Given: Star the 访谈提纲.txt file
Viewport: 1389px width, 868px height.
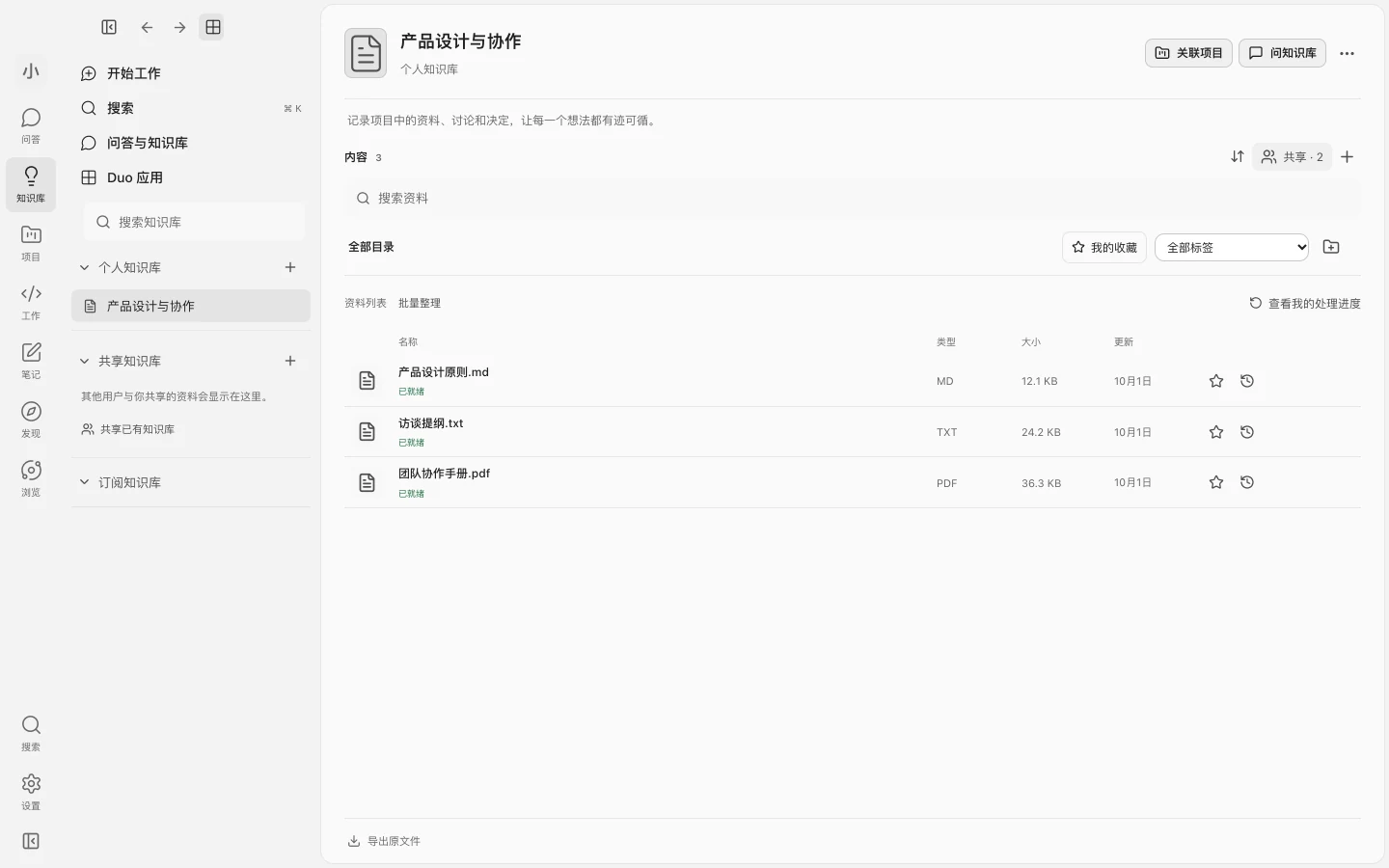Looking at the screenshot, I should coord(1216,432).
